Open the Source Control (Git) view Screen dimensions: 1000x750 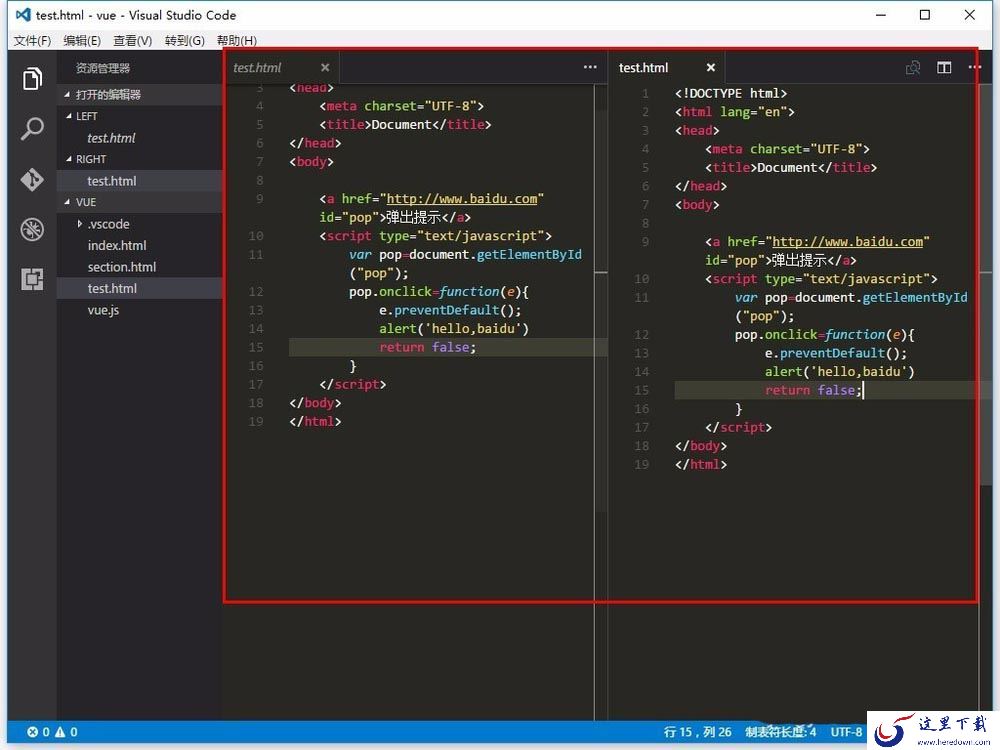coord(32,179)
